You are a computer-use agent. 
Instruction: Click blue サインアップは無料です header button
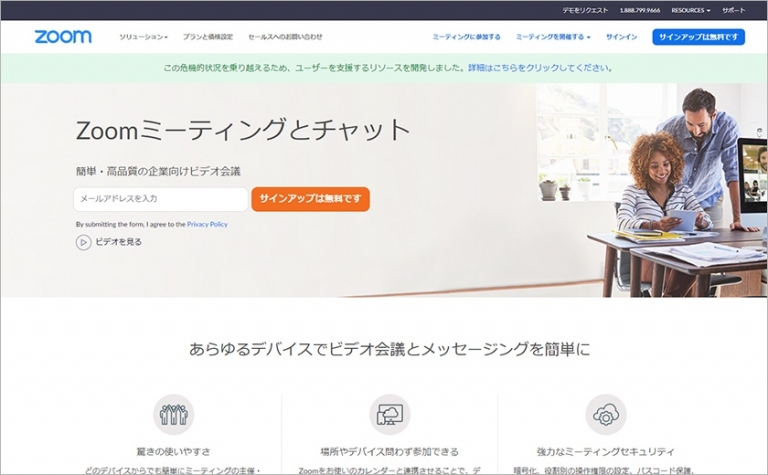tap(698, 37)
